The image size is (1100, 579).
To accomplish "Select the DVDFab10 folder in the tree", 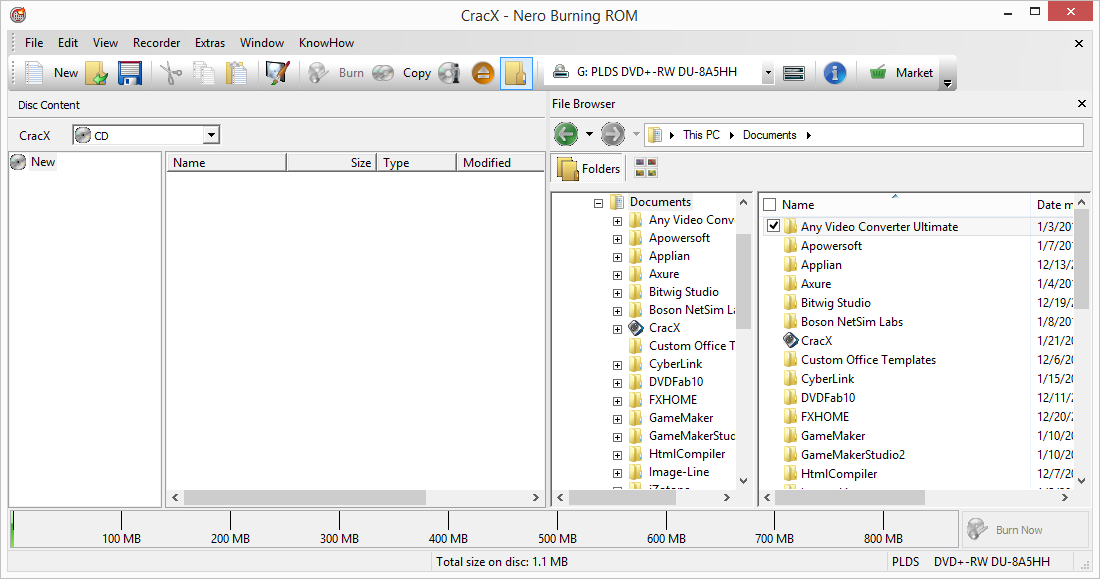I will coord(676,382).
